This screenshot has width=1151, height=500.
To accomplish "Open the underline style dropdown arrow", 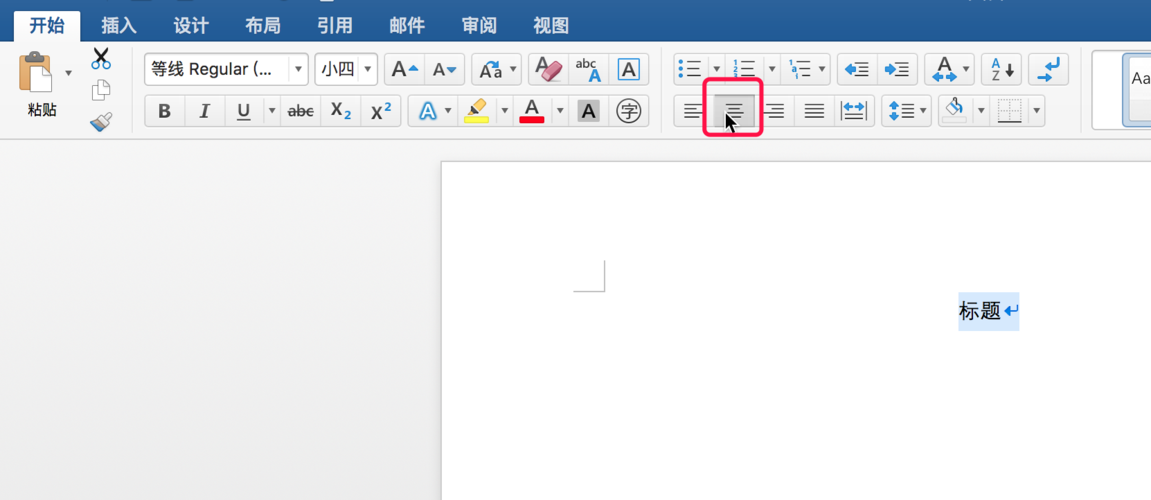I will click(x=272, y=112).
